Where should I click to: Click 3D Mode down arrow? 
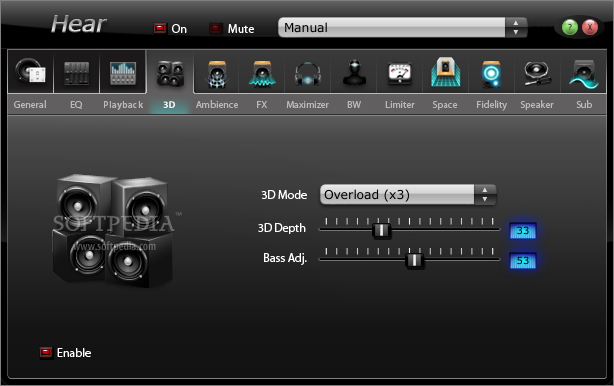click(x=485, y=199)
